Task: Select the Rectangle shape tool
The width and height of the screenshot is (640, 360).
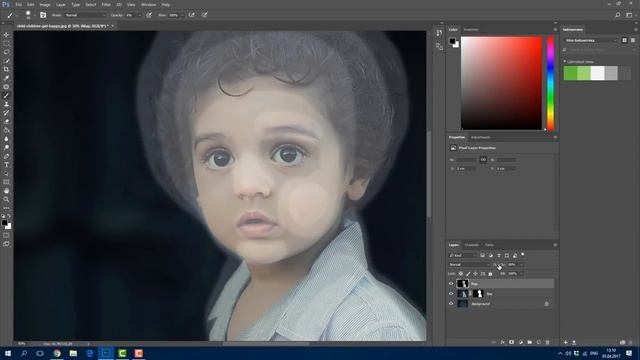Action: pyautogui.click(x=6, y=182)
